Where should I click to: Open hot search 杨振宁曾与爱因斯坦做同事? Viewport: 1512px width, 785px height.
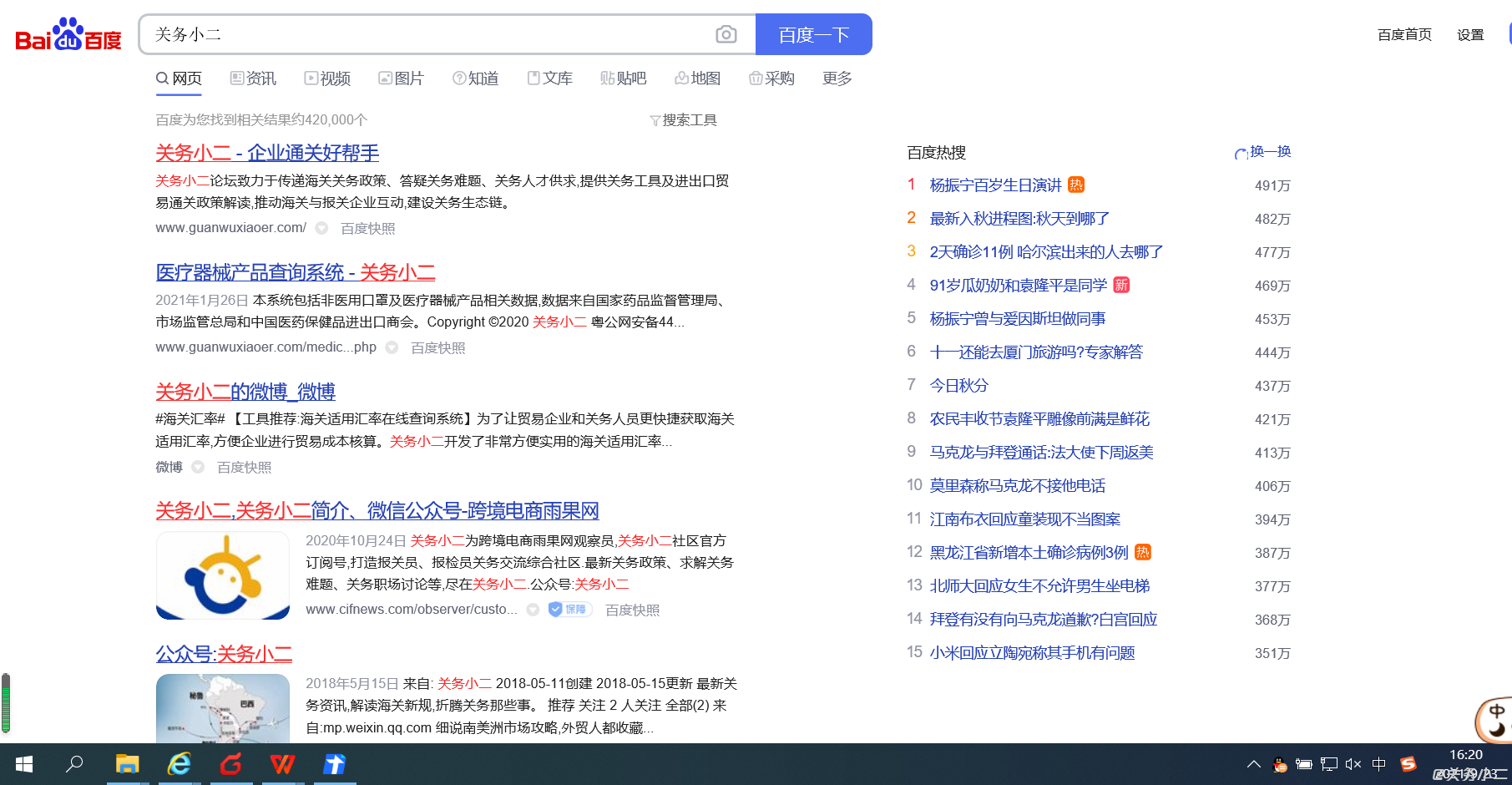click(x=1018, y=319)
